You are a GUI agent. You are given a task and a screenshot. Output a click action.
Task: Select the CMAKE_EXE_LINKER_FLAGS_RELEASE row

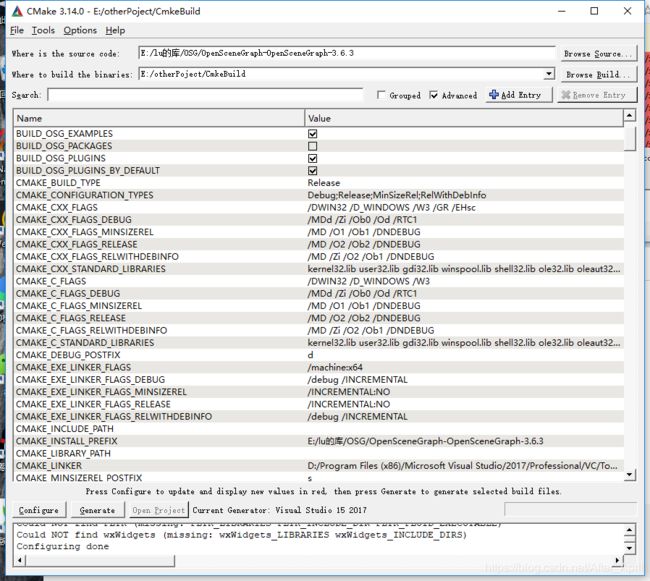(x=319, y=404)
